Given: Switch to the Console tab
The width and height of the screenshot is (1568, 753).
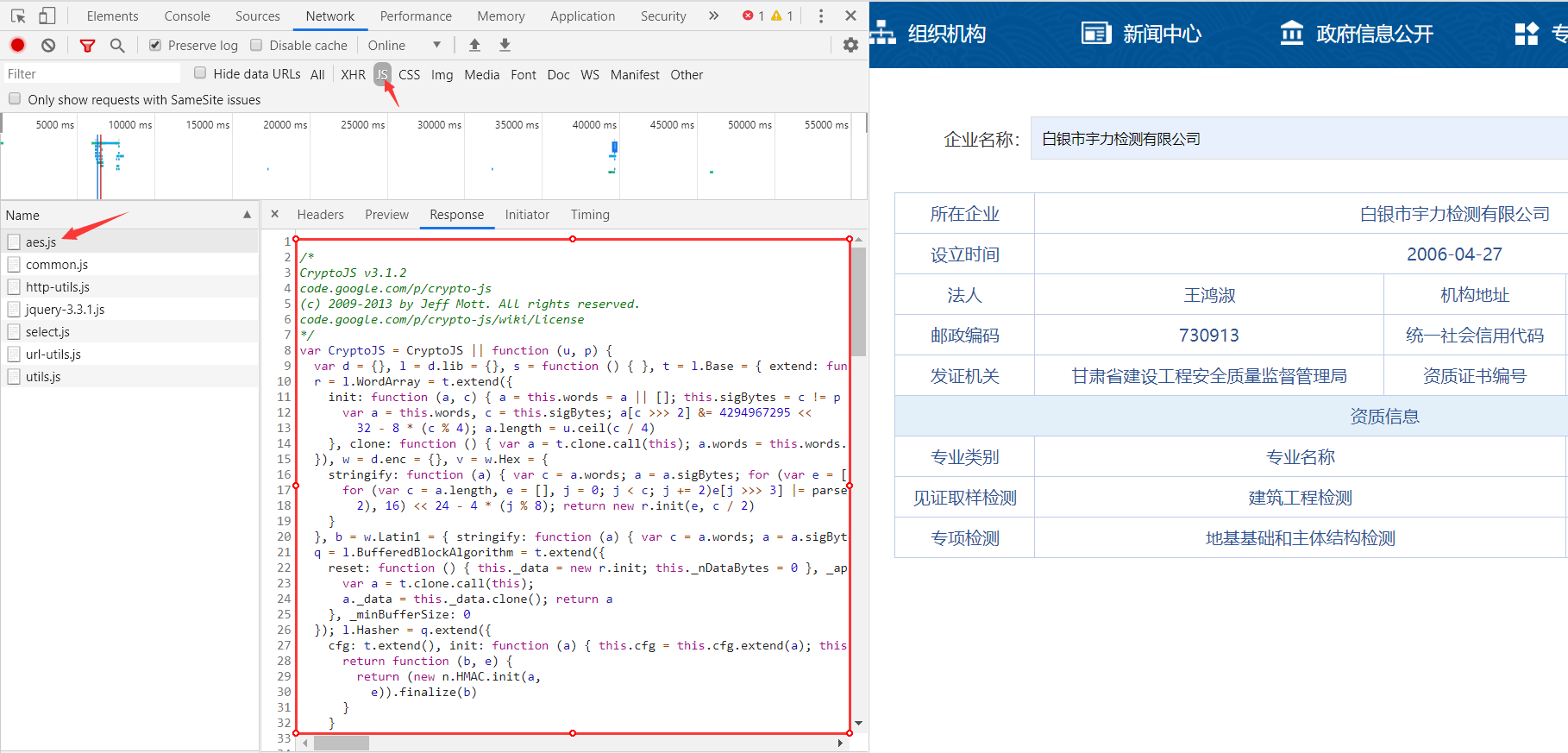Looking at the screenshot, I should tap(187, 16).
